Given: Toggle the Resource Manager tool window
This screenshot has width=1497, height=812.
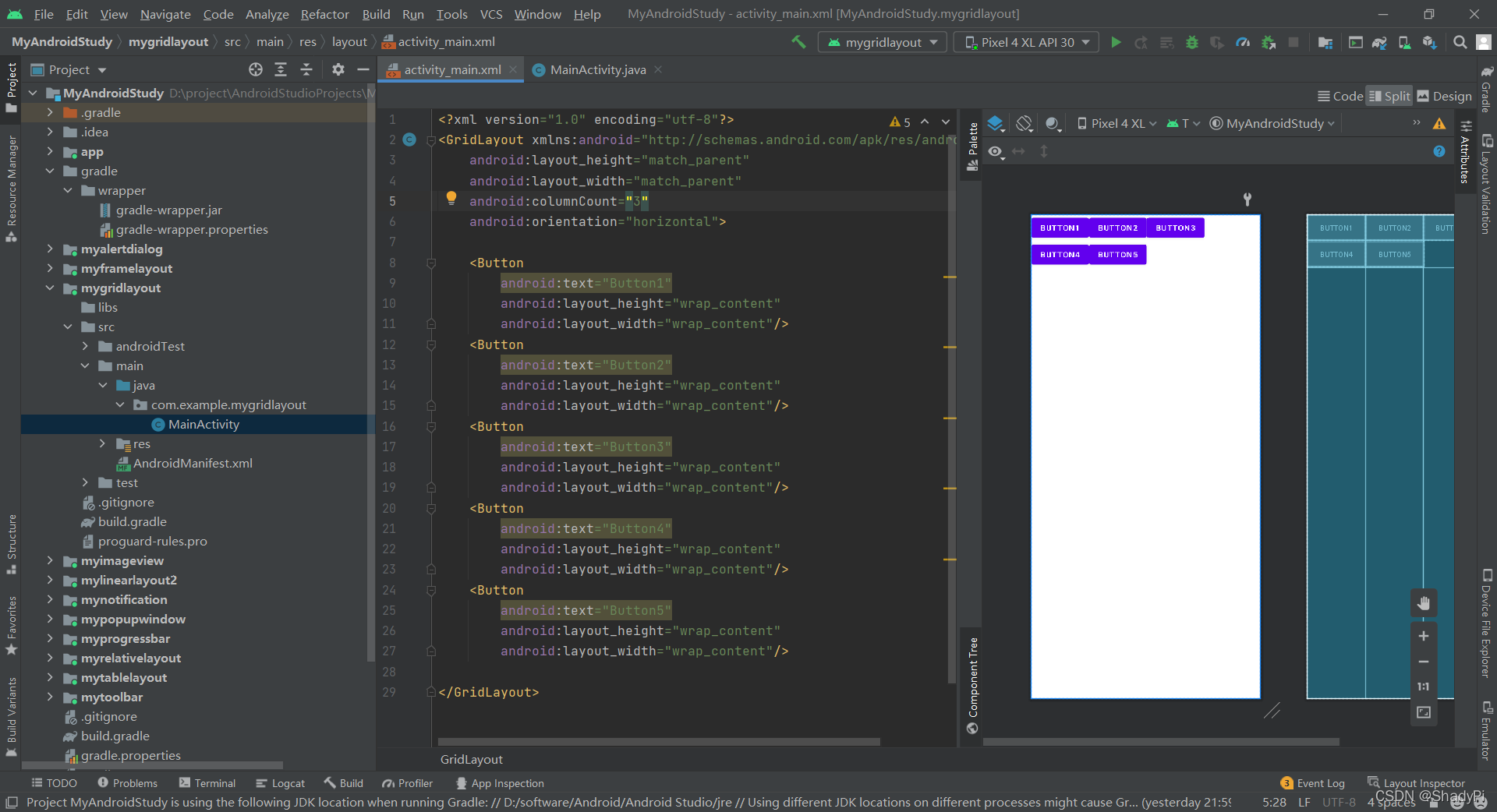Looking at the screenshot, I should coord(12,188).
